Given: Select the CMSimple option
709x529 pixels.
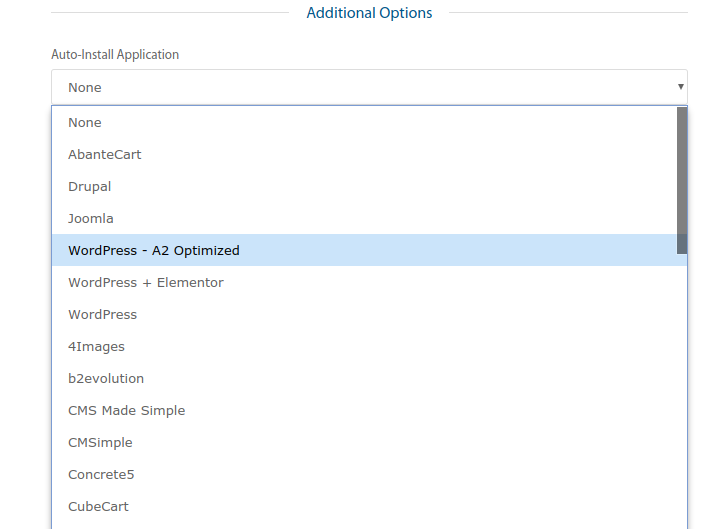Looking at the screenshot, I should tap(100, 442).
